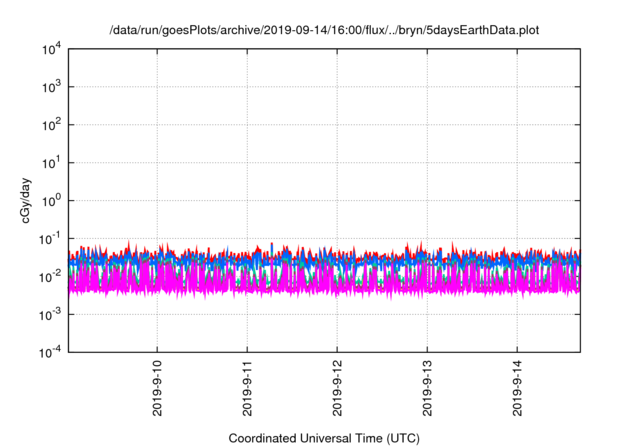Click the cGy/day y-axis label

(x=30, y=200)
